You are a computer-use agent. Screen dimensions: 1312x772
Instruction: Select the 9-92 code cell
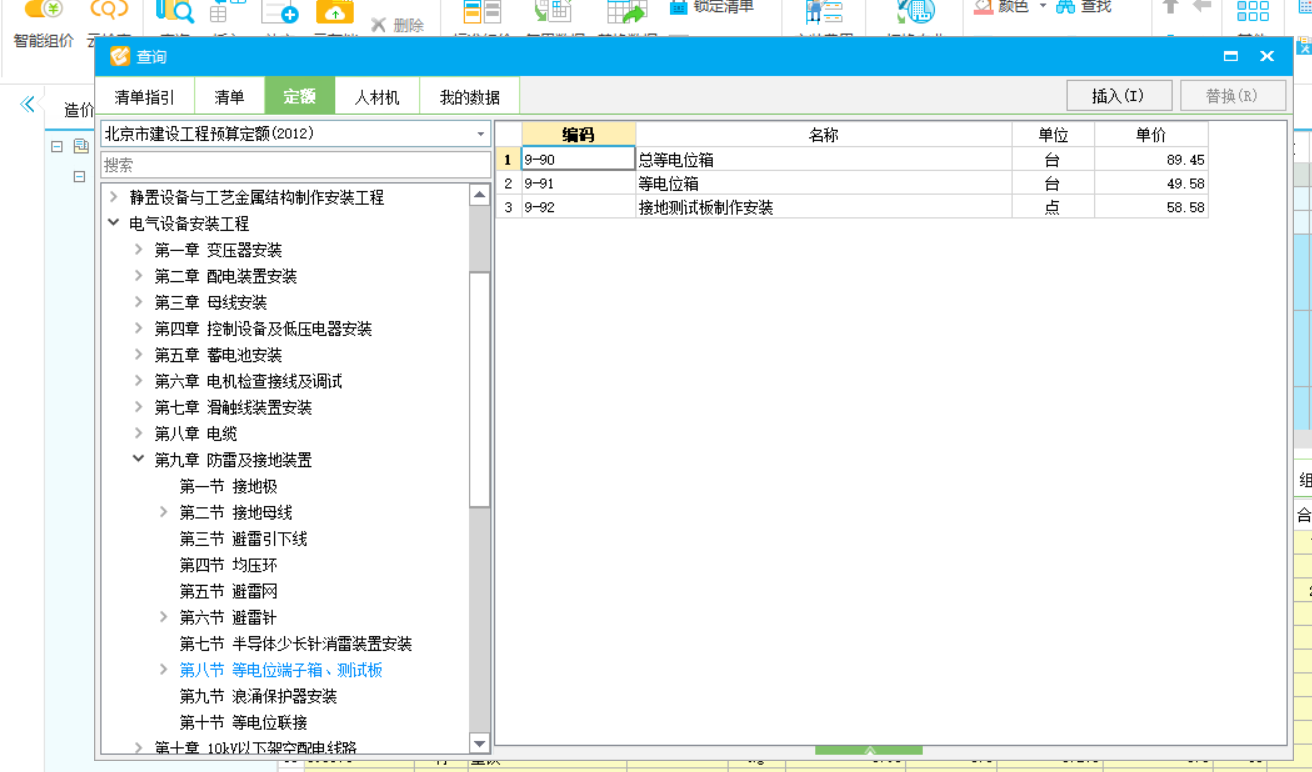[x=578, y=207]
